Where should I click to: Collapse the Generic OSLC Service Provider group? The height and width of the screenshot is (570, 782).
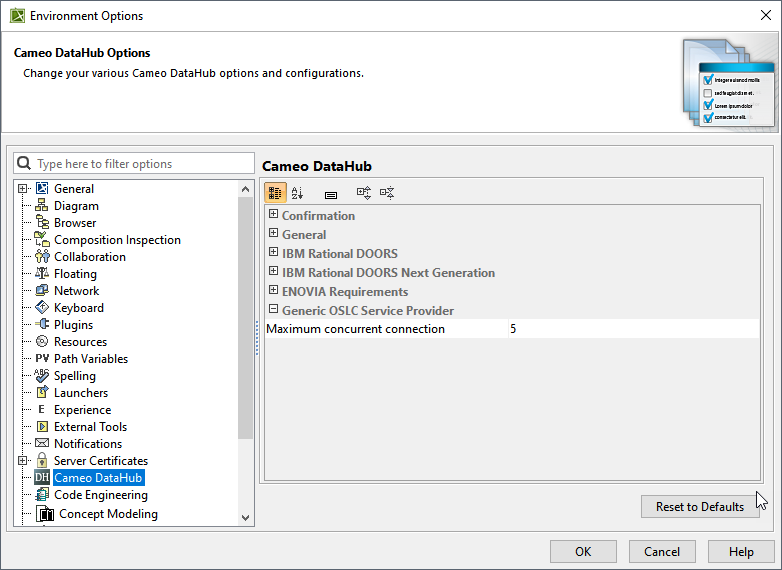point(273,310)
